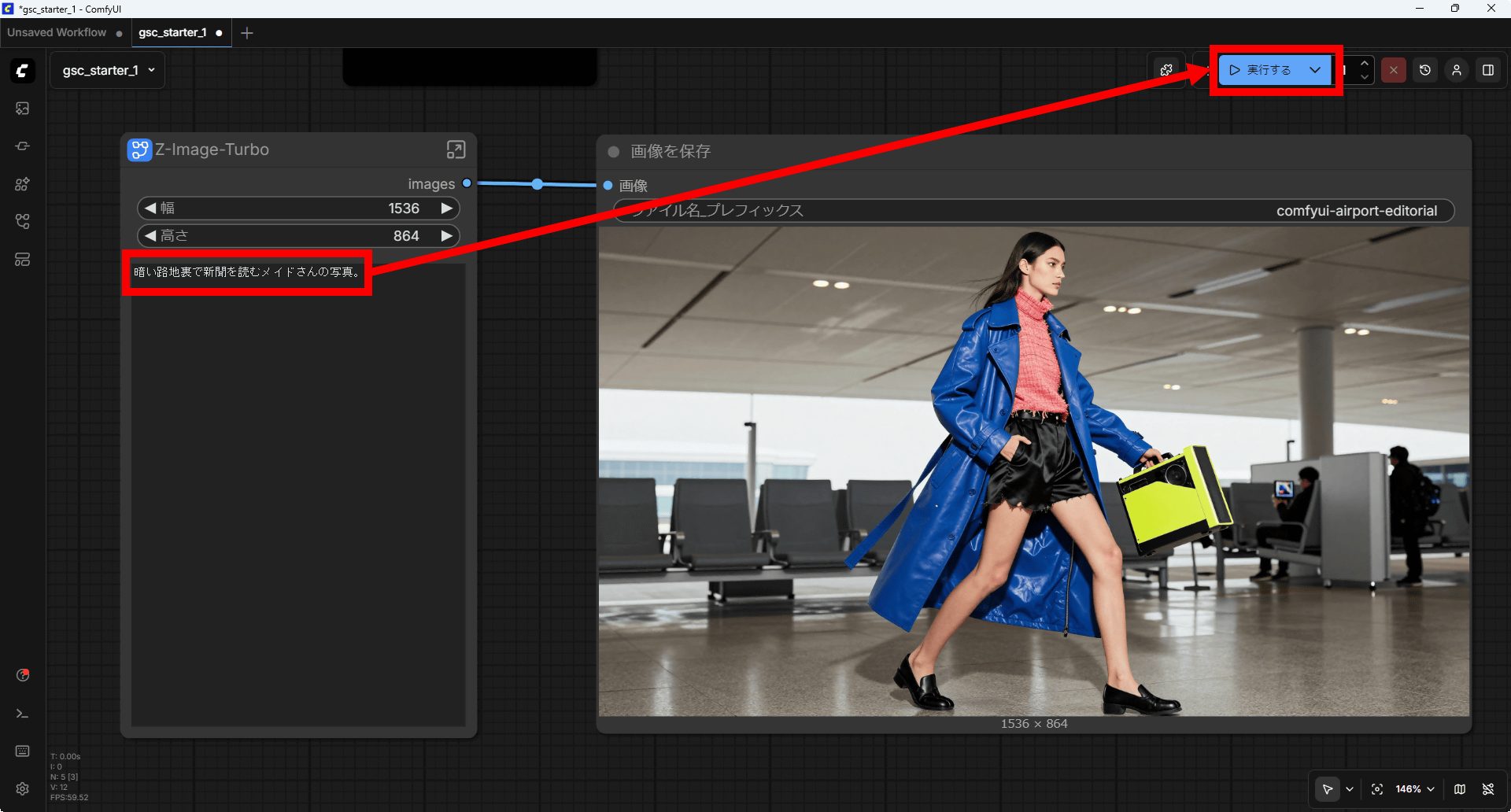Screen dimensions: 1511x812
Task: Open the Templates sidebar icon
Action: (x=22, y=260)
